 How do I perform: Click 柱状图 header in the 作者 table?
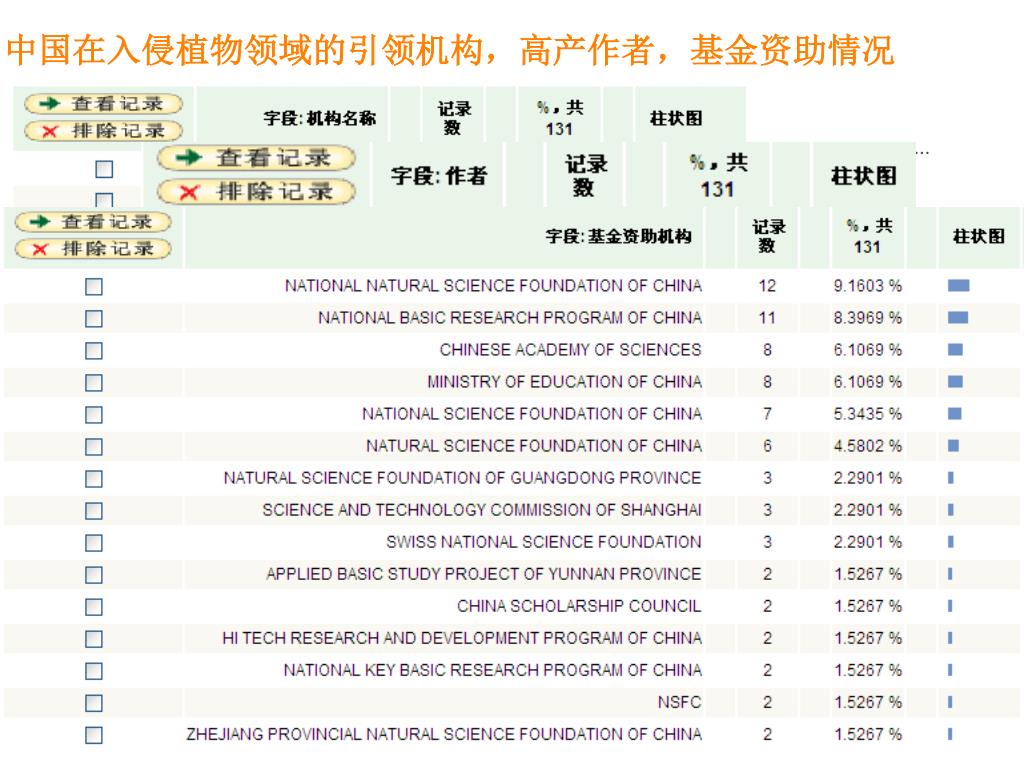tap(863, 176)
